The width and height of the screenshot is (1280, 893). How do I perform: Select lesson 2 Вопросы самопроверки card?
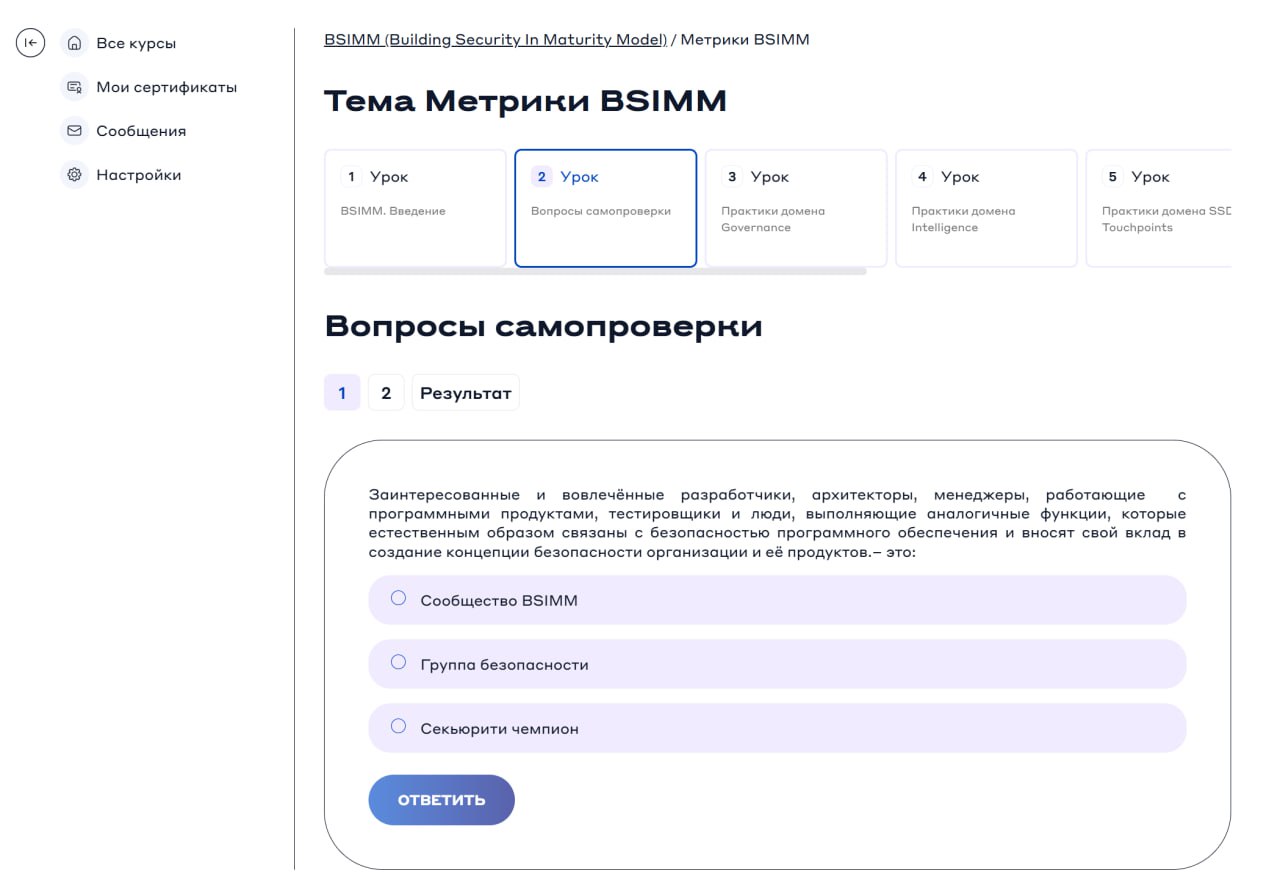(605, 208)
